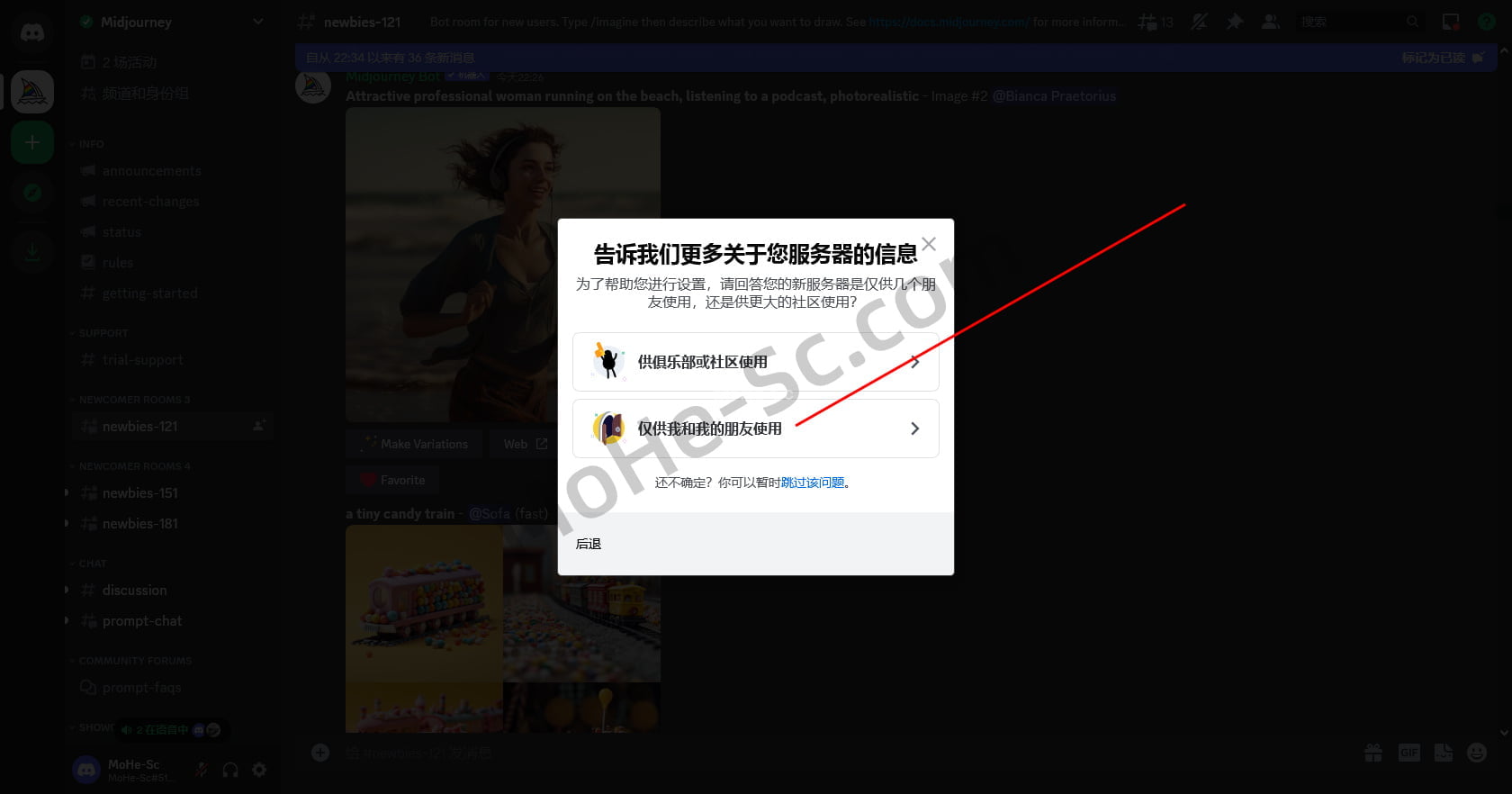The image size is (1512, 794).
Task: Open Discord home direct messages icon
Action: 32,34
